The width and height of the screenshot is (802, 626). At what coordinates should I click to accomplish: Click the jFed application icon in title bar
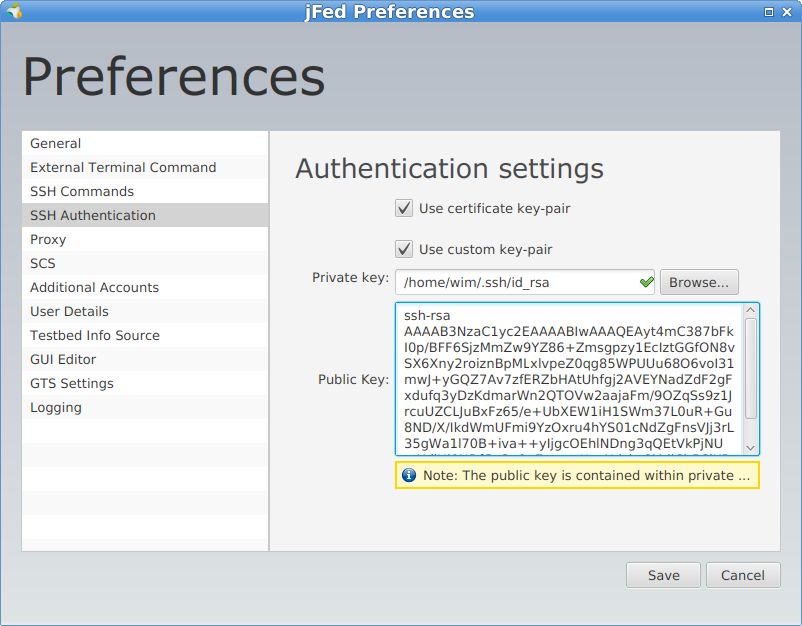(x=14, y=11)
